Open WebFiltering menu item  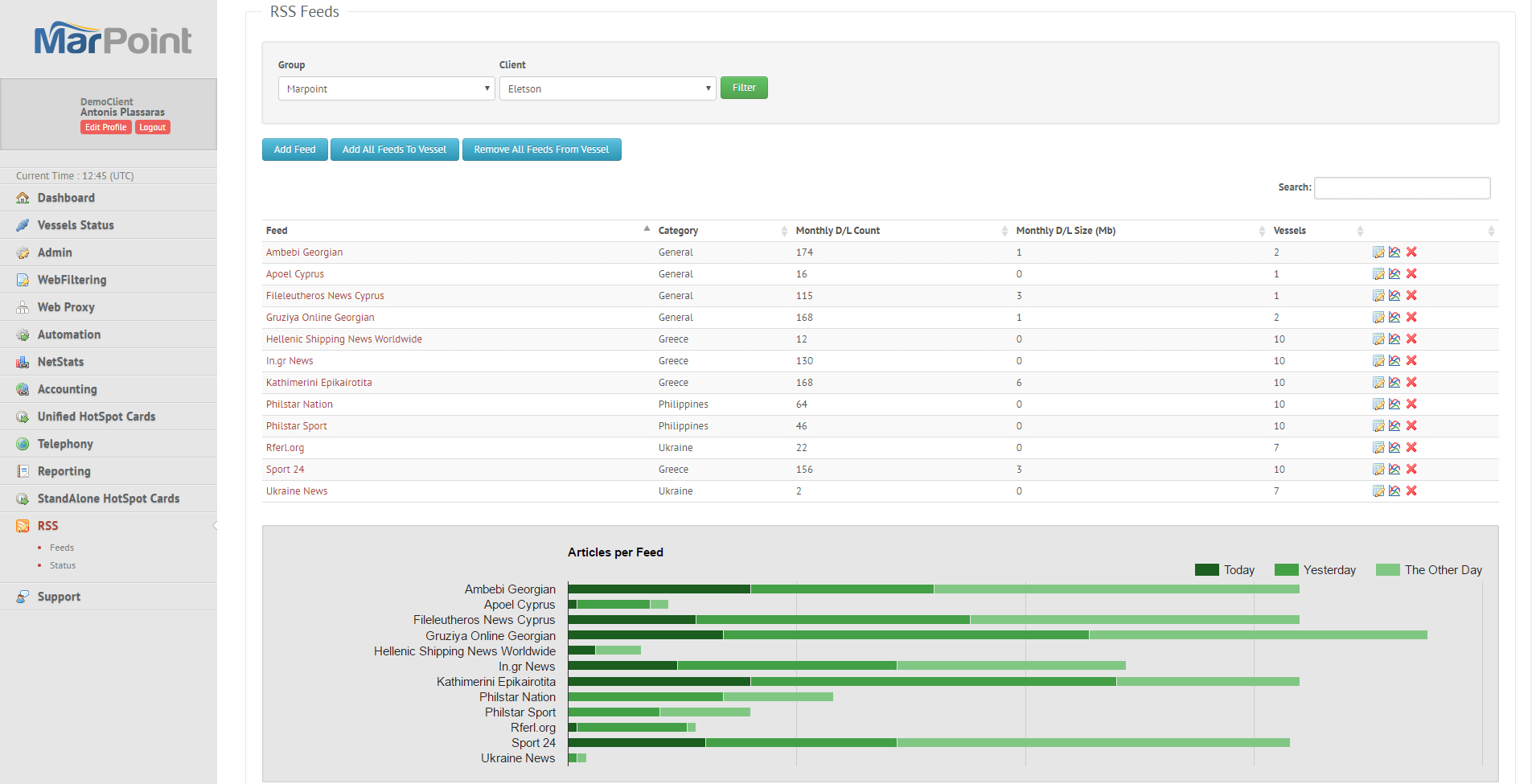pyautogui.click(x=72, y=280)
